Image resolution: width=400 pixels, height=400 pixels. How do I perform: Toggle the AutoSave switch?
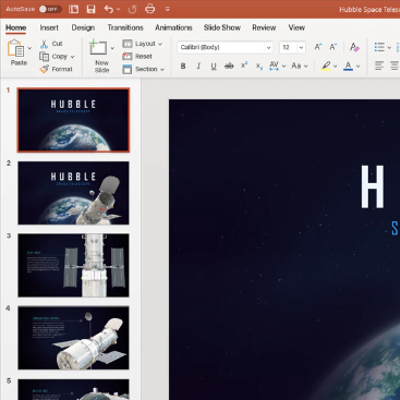click(50, 9)
